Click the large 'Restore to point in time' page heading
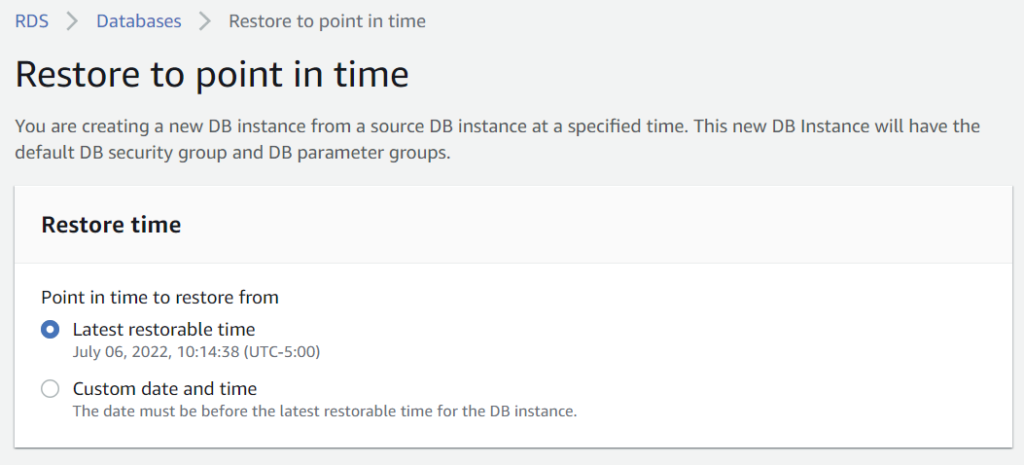 tap(212, 75)
